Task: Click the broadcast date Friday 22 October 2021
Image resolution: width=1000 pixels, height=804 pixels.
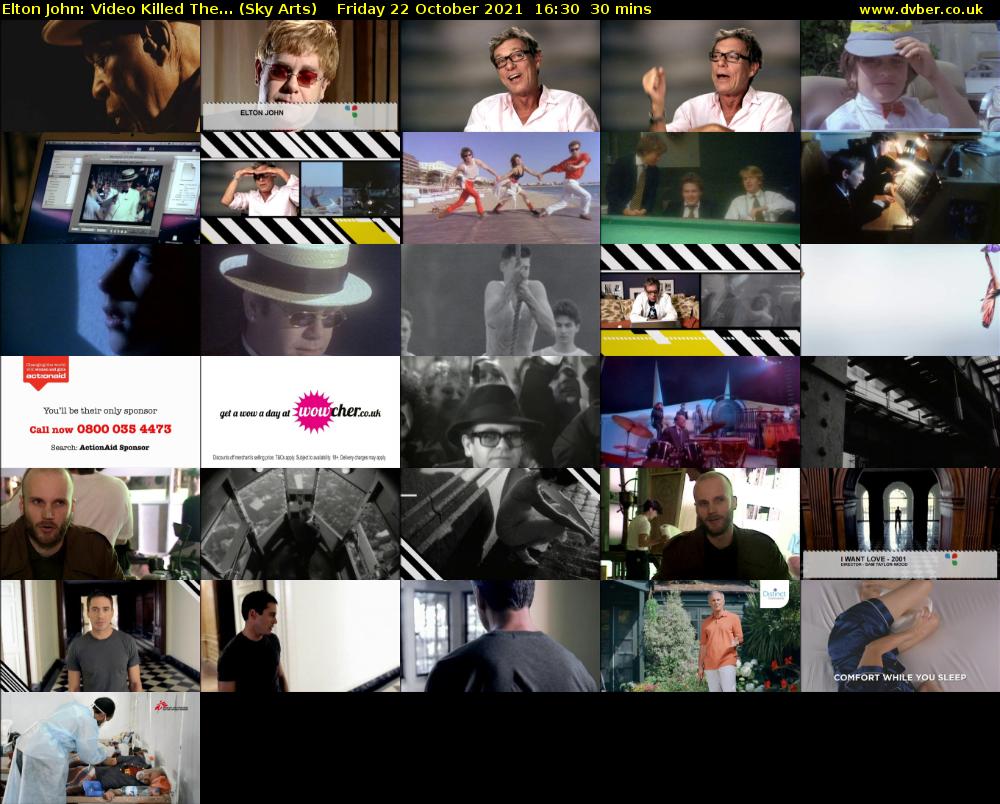Action: (429, 10)
